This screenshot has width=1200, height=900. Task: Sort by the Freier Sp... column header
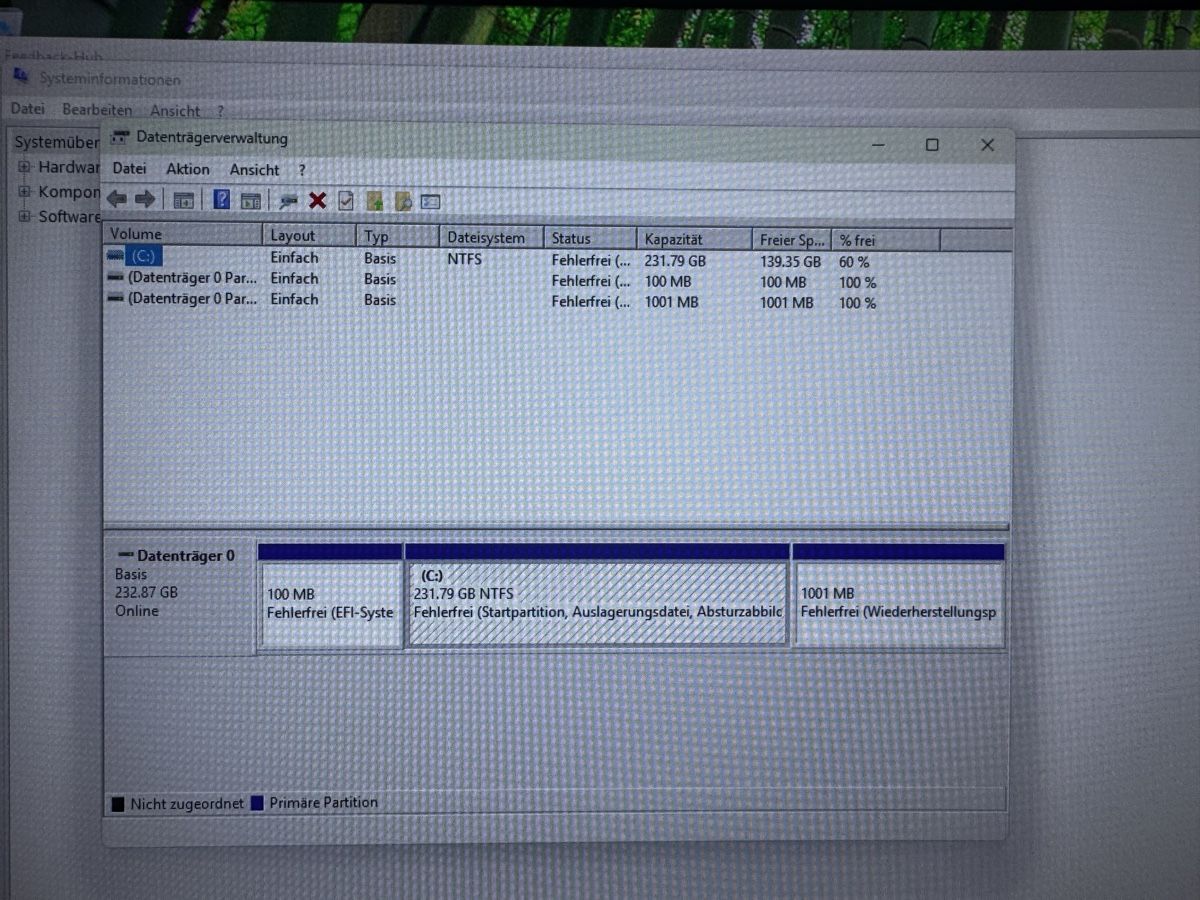click(791, 240)
